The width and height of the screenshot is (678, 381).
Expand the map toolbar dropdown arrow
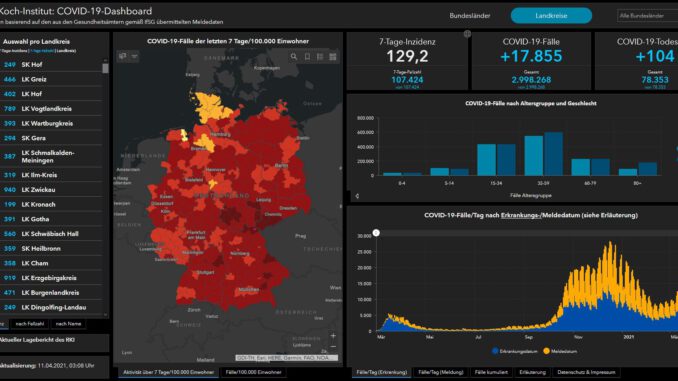click(x=134, y=56)
